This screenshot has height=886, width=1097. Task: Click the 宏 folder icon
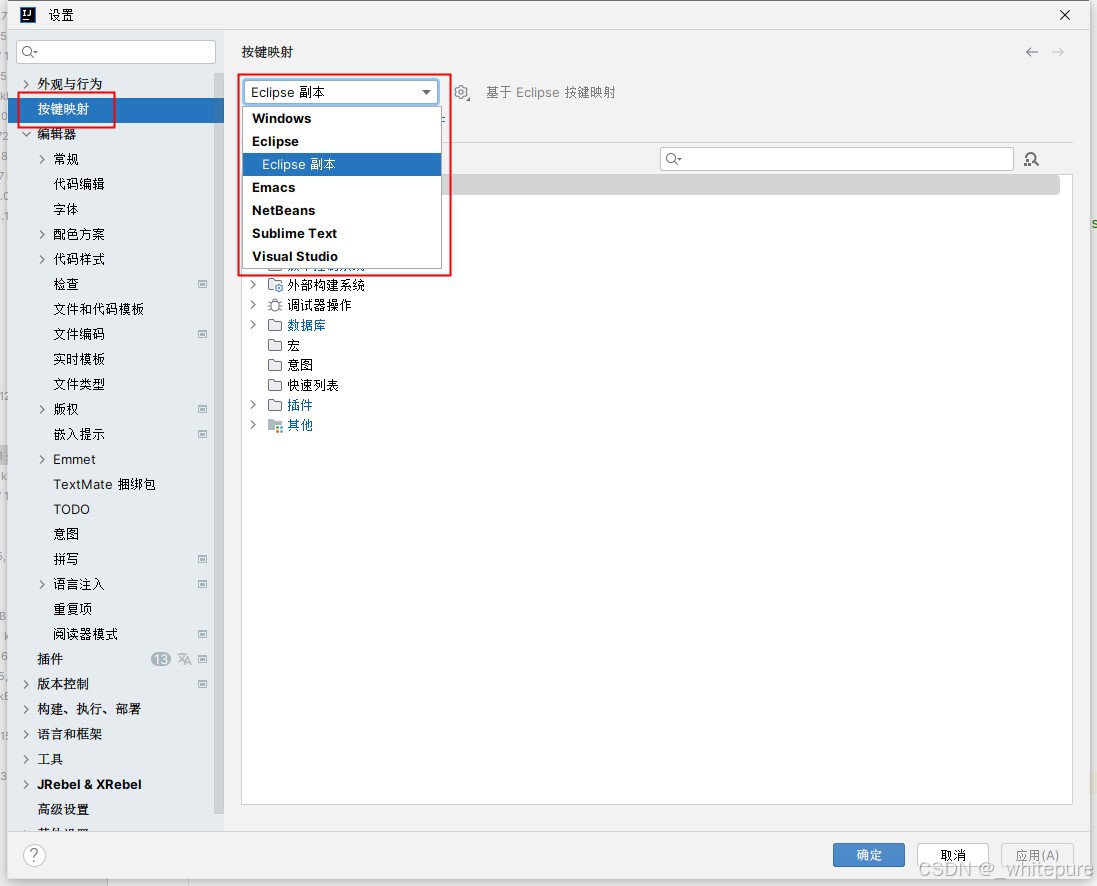pyautogui.click(x=275, y=345)
